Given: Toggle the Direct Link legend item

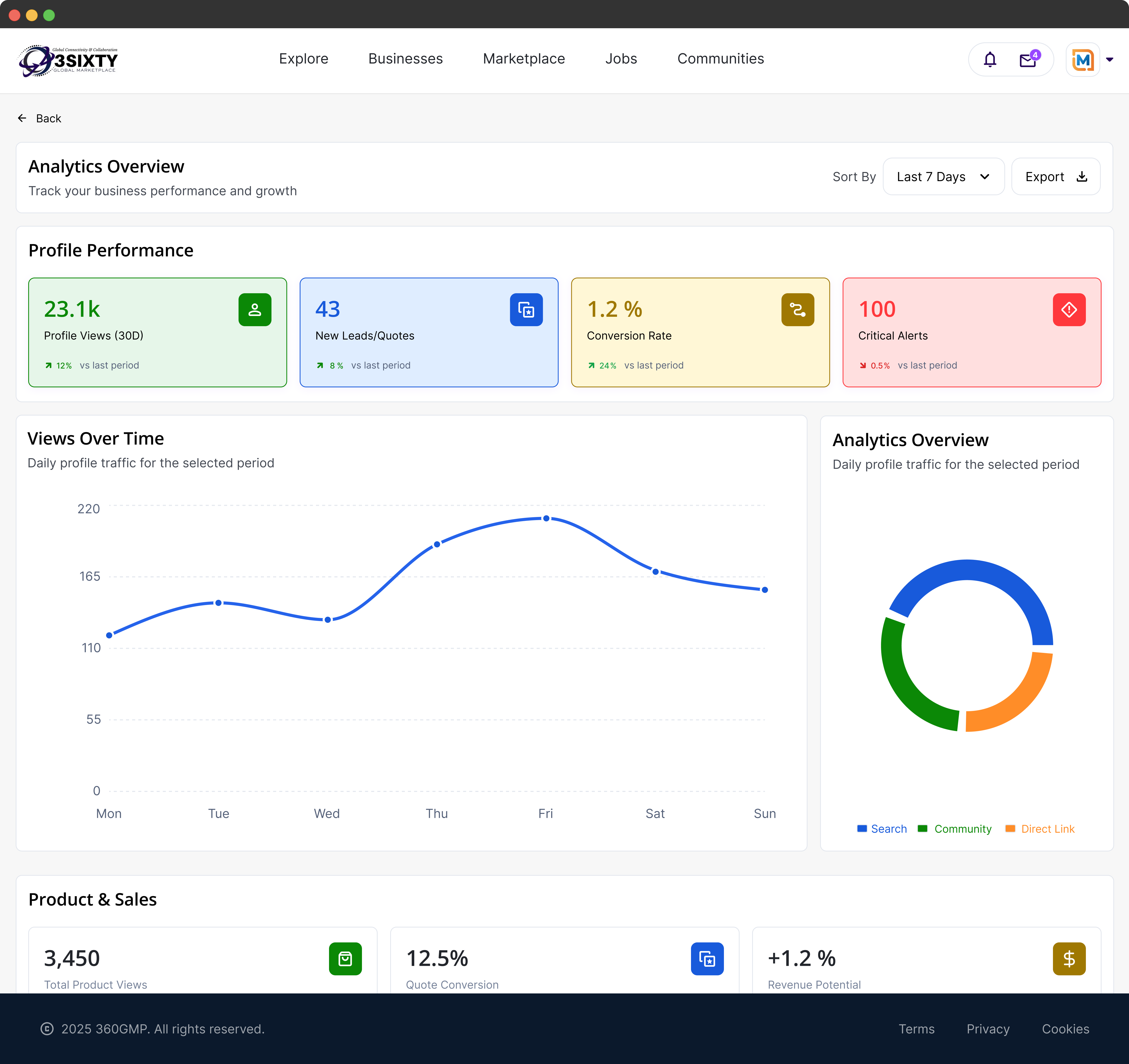Looking at the screenshot, I should [1040, 829].
